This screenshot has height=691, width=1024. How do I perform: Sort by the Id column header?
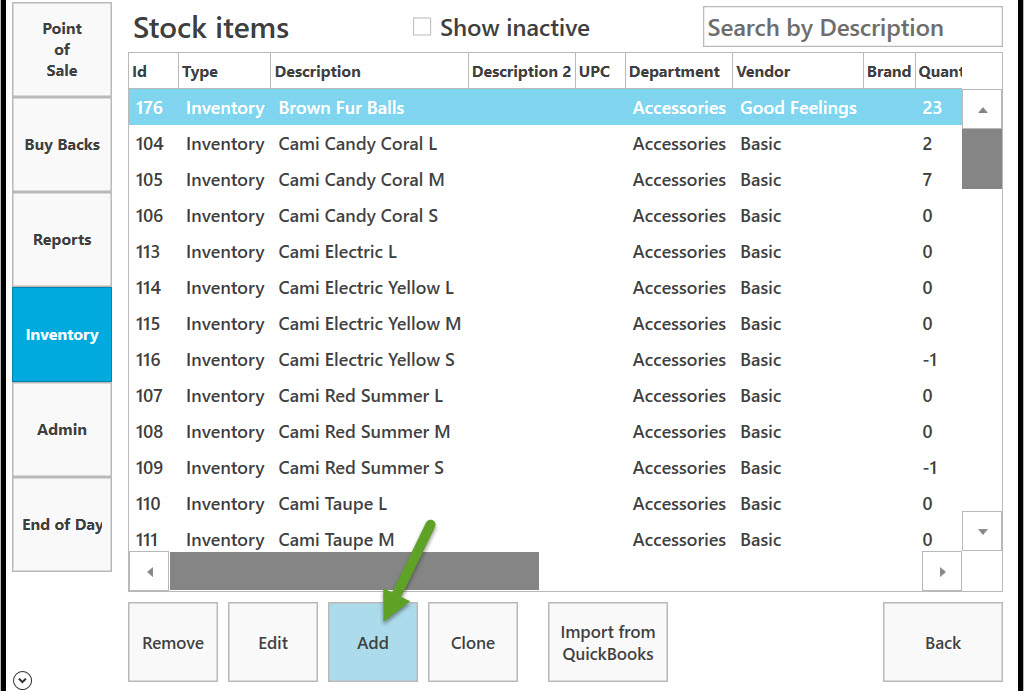tap(153, 71)
